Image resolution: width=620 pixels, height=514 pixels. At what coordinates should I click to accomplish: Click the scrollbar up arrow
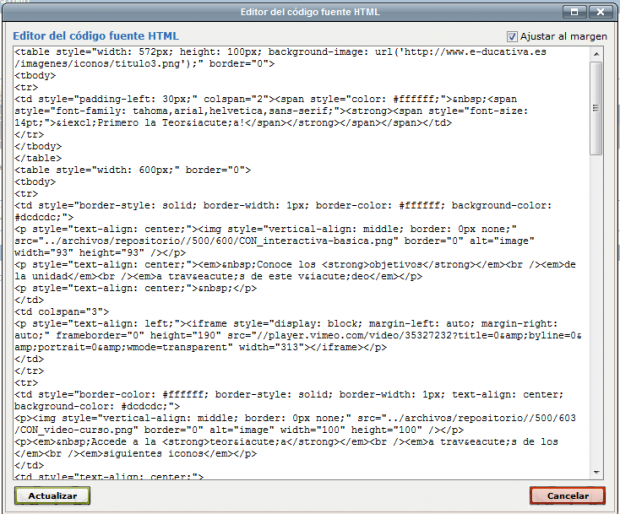coord(596,54)
